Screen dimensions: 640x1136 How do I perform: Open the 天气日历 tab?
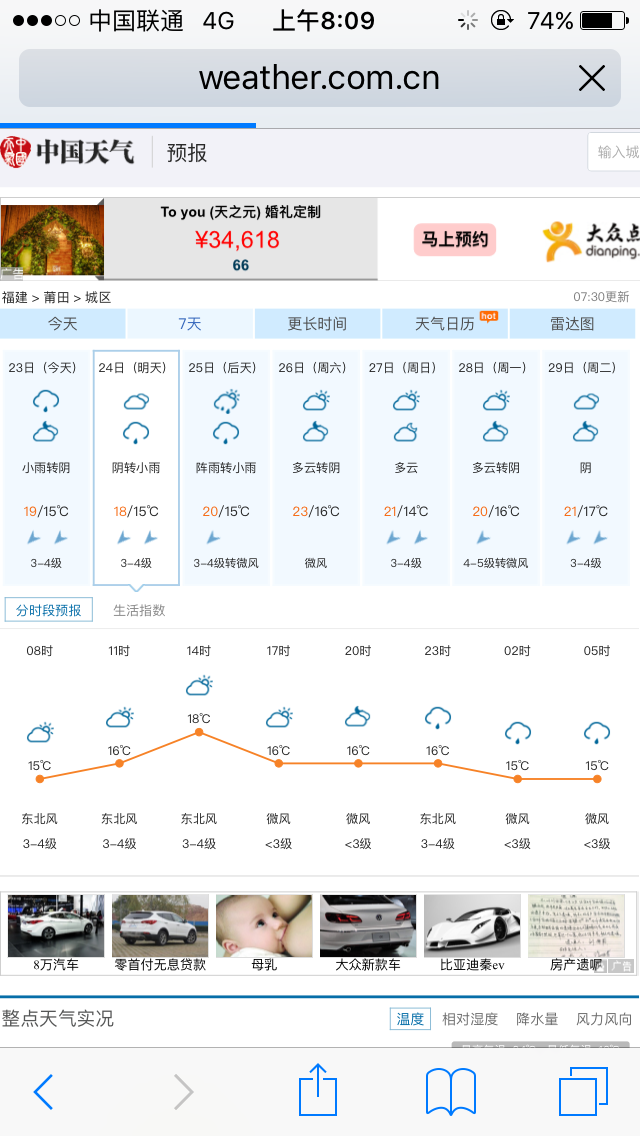pos(445,324)
